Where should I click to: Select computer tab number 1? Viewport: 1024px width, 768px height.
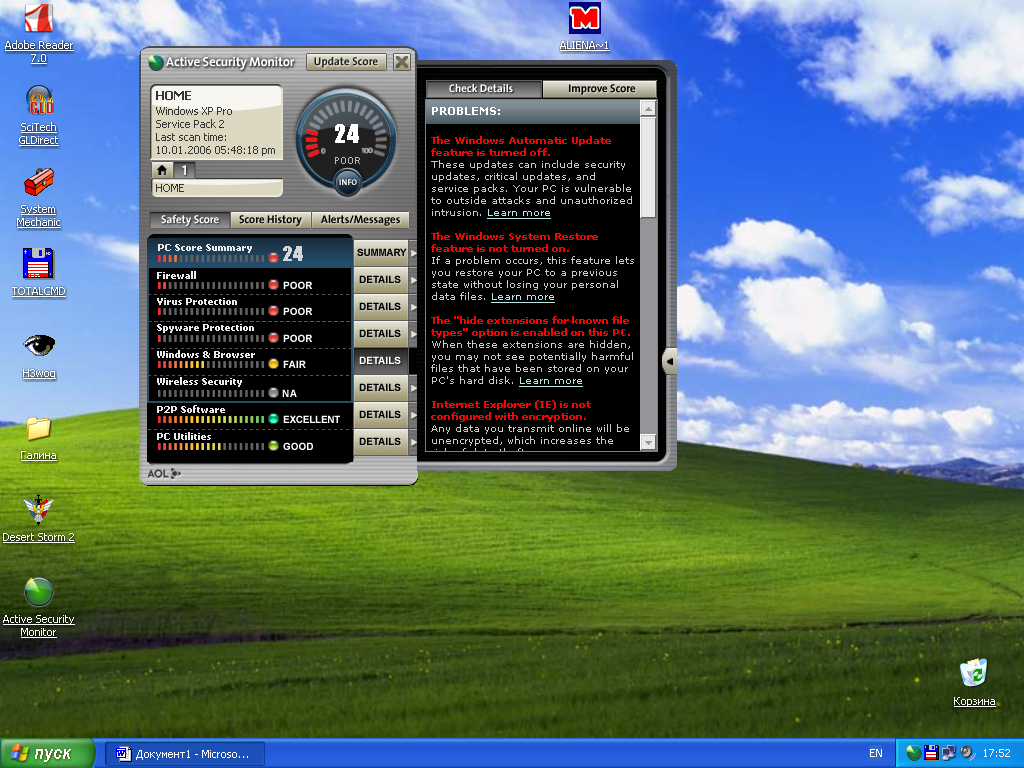tap(184, 170)
